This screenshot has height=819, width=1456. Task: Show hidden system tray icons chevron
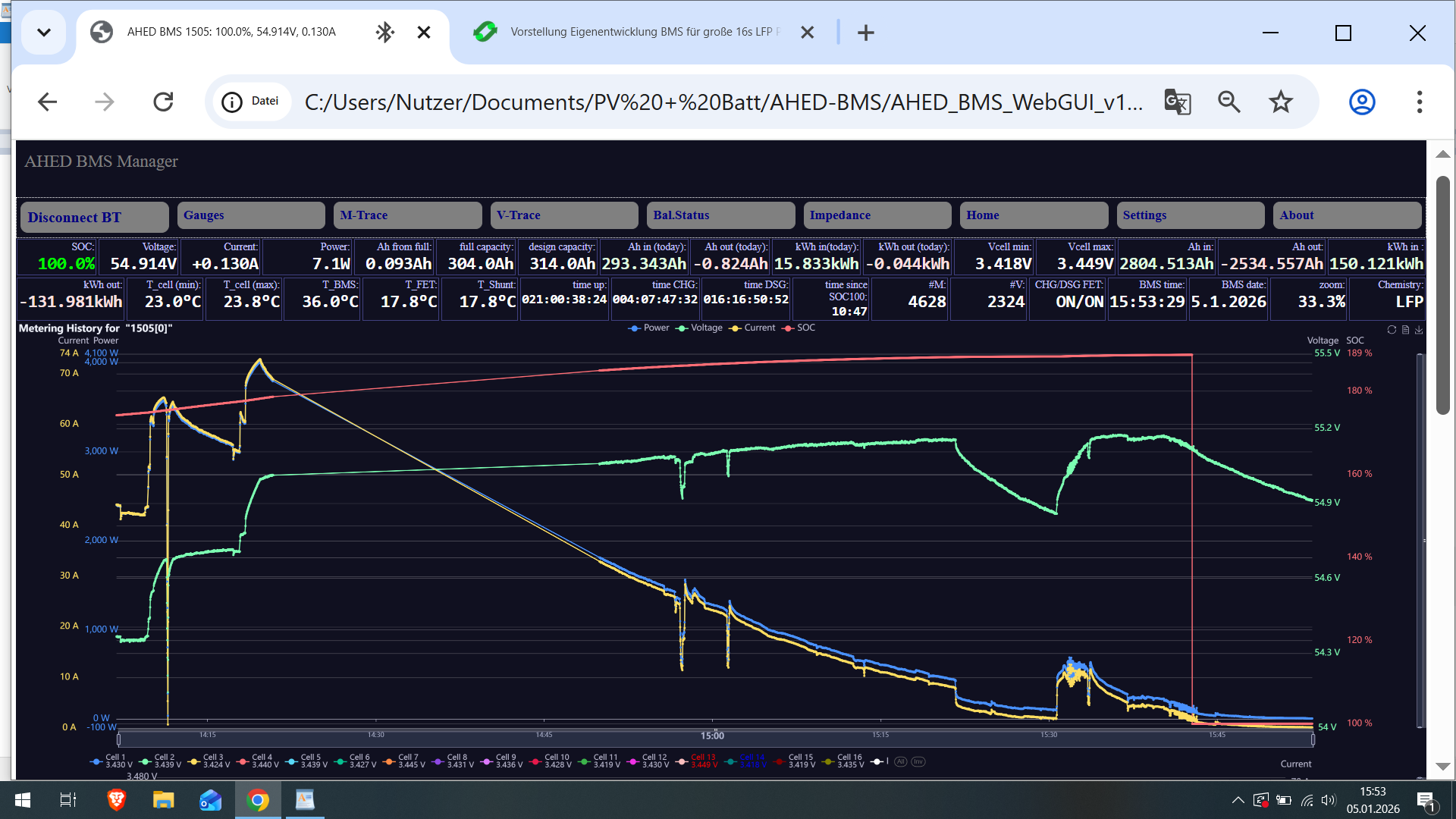tap(1238, 800)
